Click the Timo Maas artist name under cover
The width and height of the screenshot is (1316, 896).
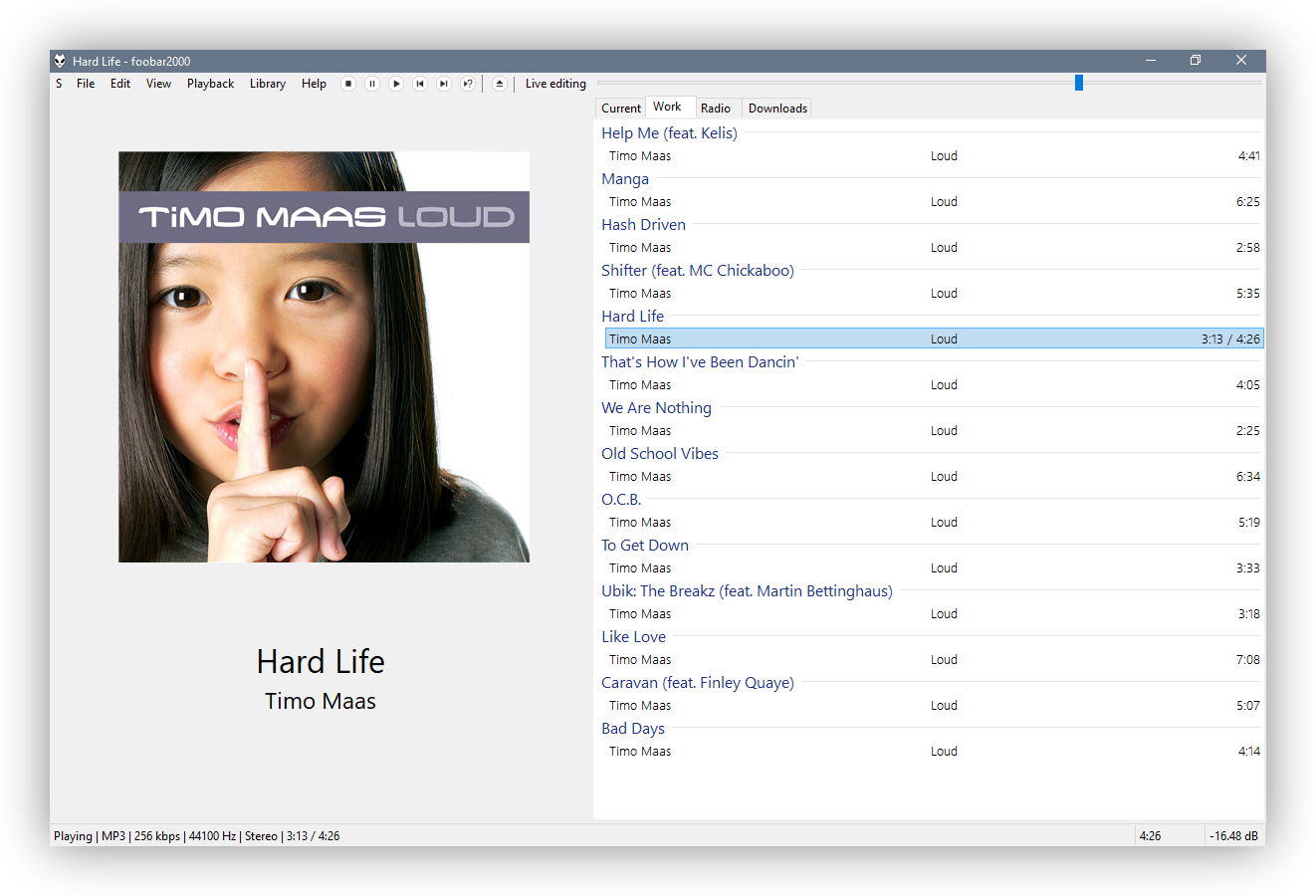click(x=321, y=701)
